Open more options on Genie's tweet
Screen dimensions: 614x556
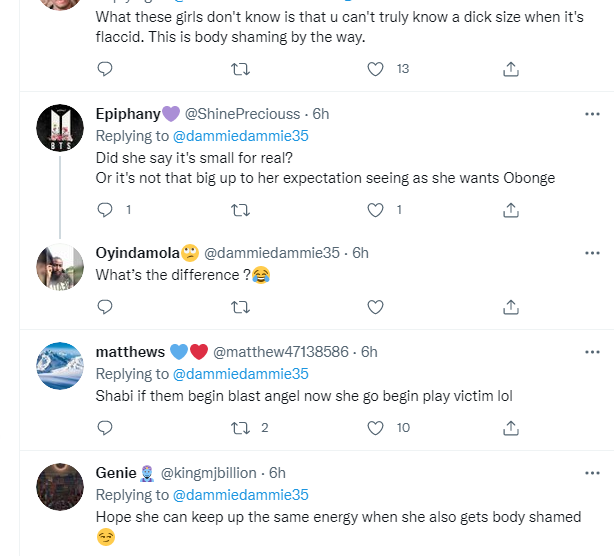(x=592, y=472)
